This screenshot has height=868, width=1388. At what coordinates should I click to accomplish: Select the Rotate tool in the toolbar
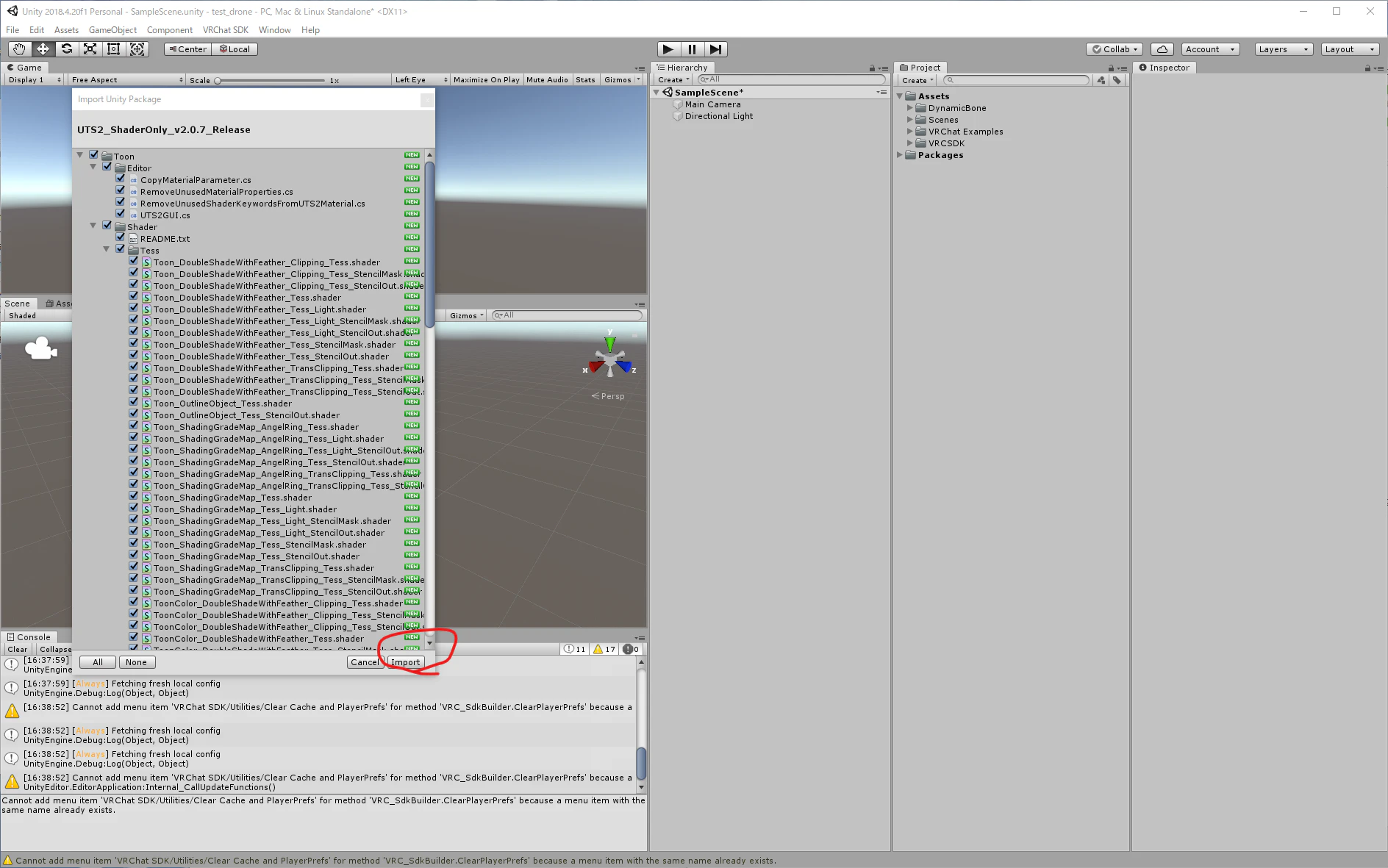click(x=66, y=49)
